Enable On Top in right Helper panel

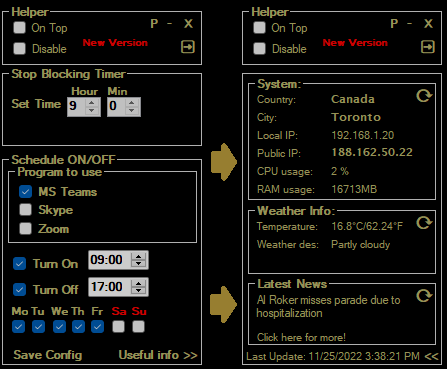259,28
